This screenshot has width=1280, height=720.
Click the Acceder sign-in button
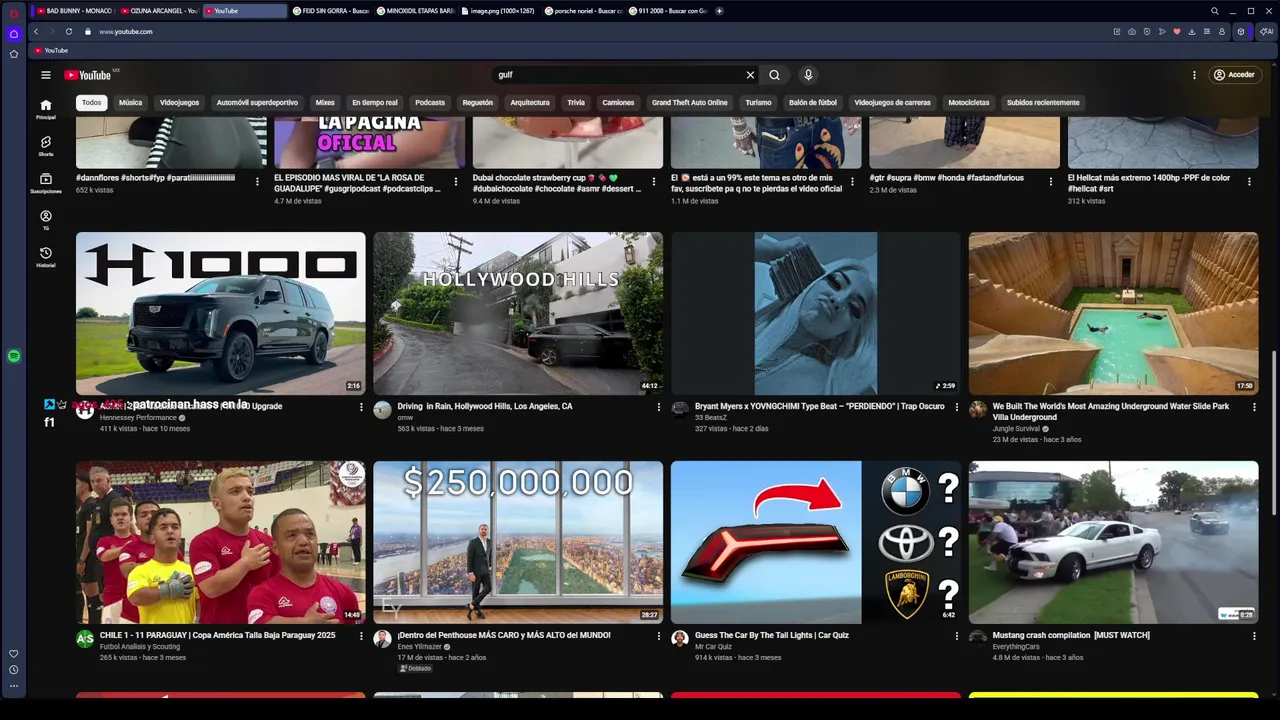click(1234, 75)
